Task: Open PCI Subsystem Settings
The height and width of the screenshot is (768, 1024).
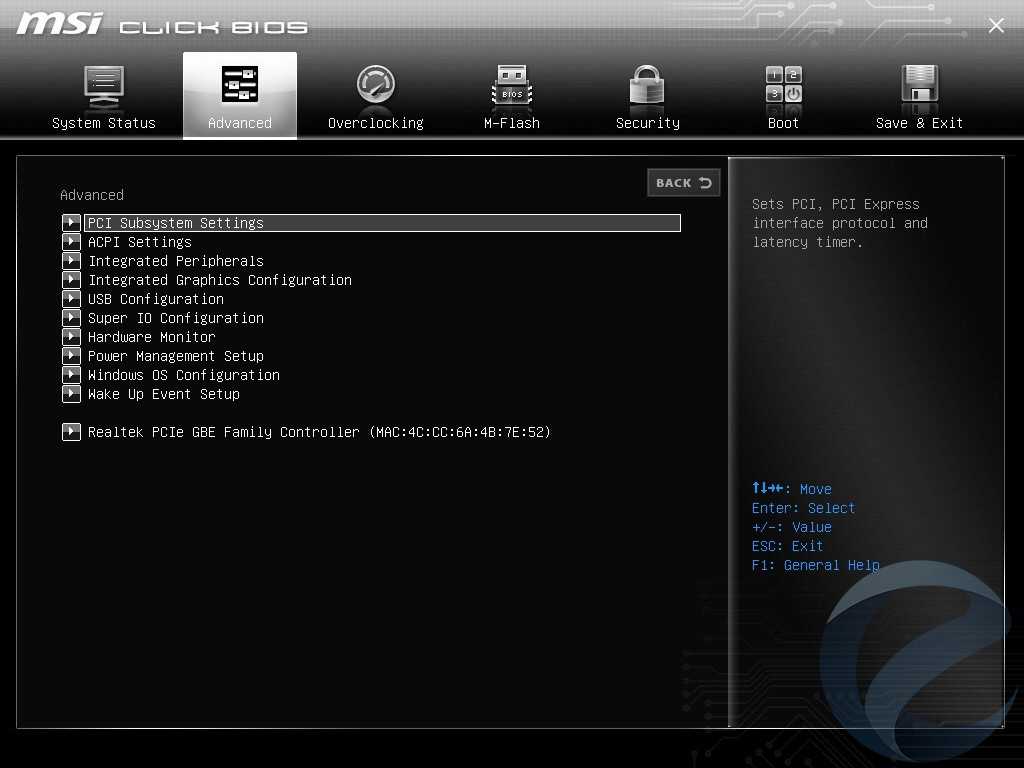Action: point(176,223)
